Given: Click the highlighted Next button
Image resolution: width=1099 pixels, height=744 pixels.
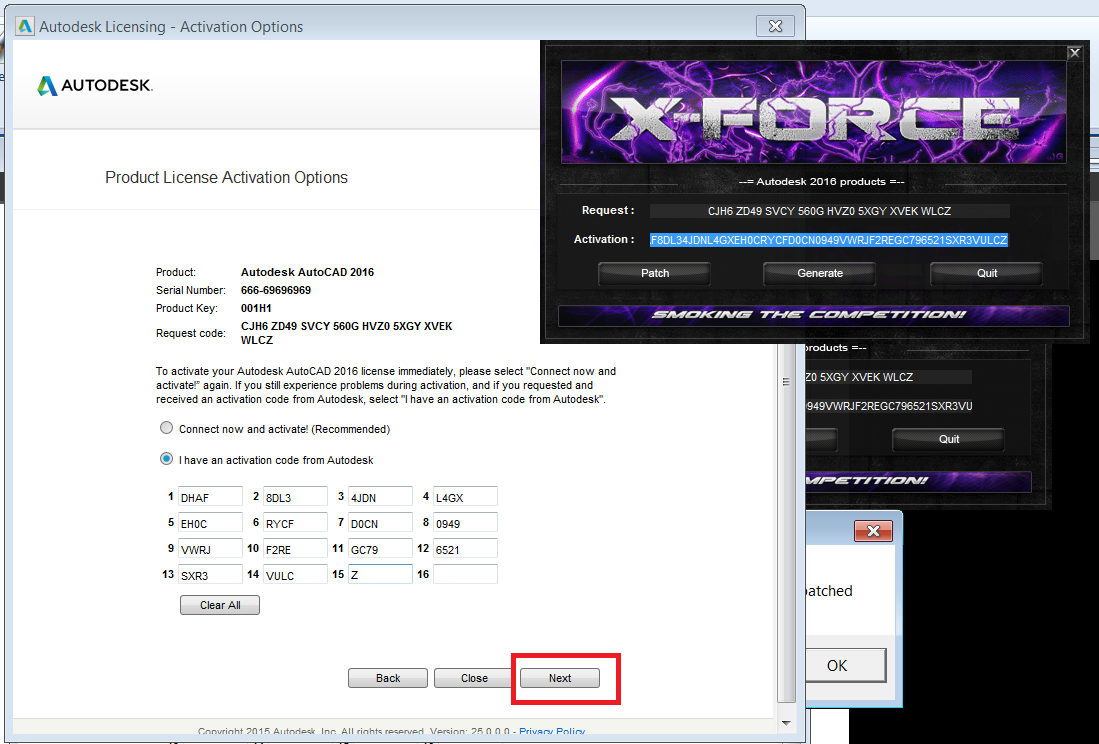Looking at the screenshot, I should [x=560, y=677].
